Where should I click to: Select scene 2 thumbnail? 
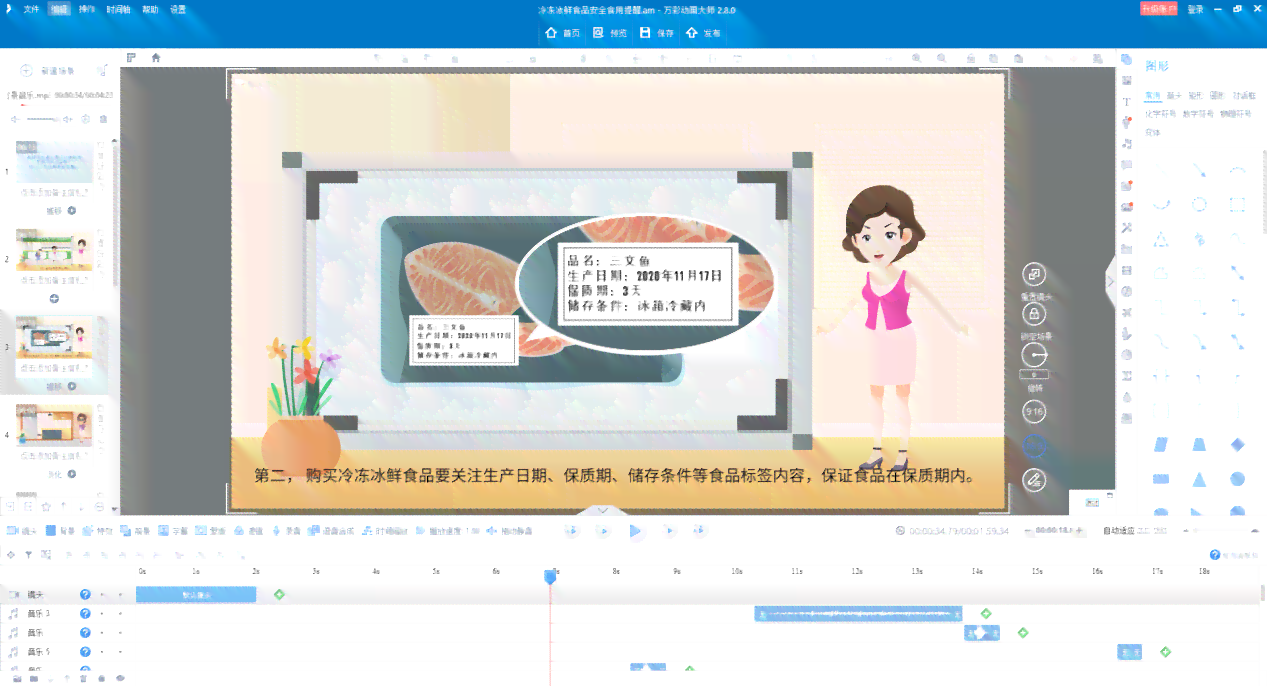(x=54, y=250)
